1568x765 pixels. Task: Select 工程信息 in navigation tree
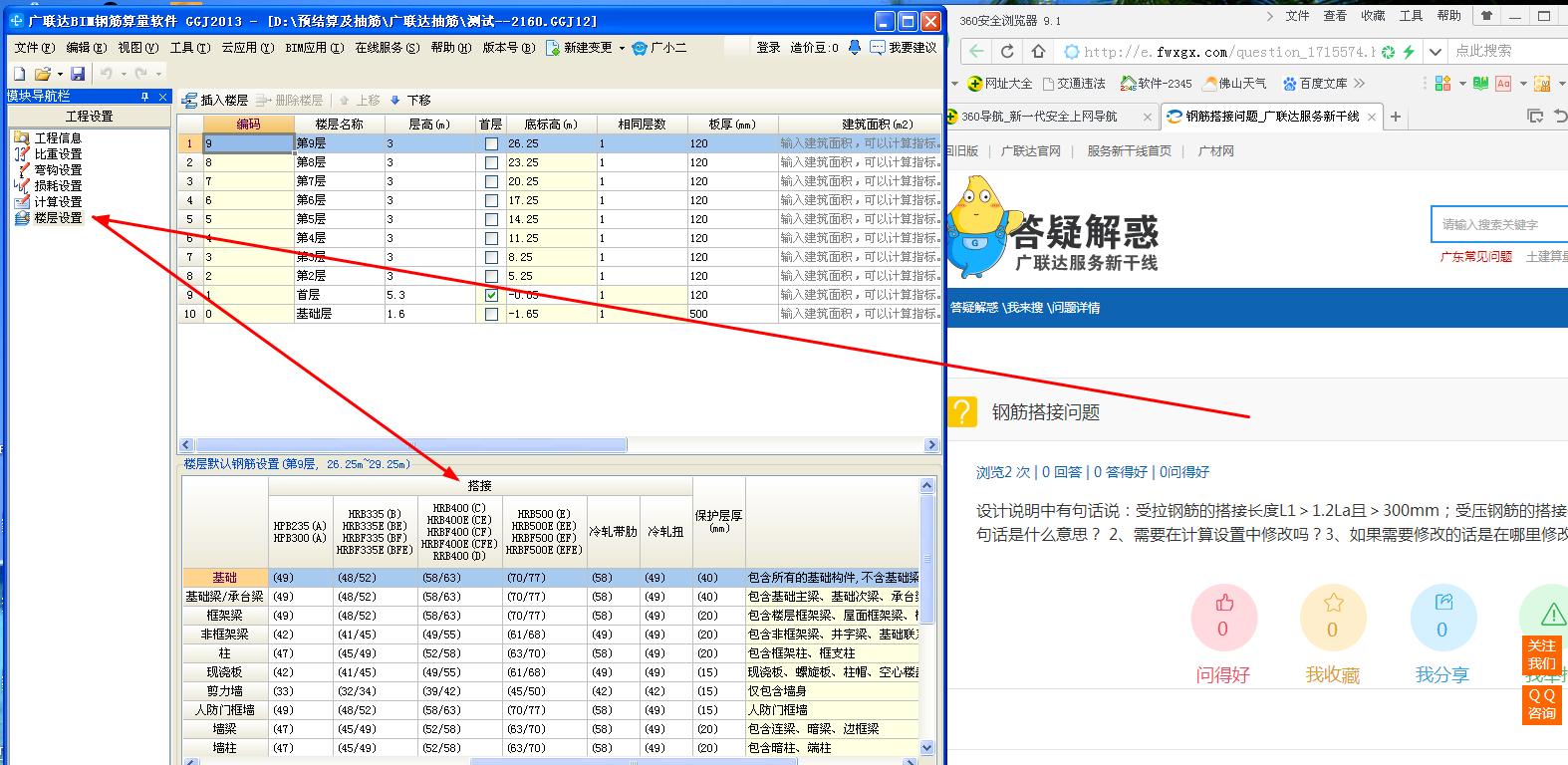point(58,138)
